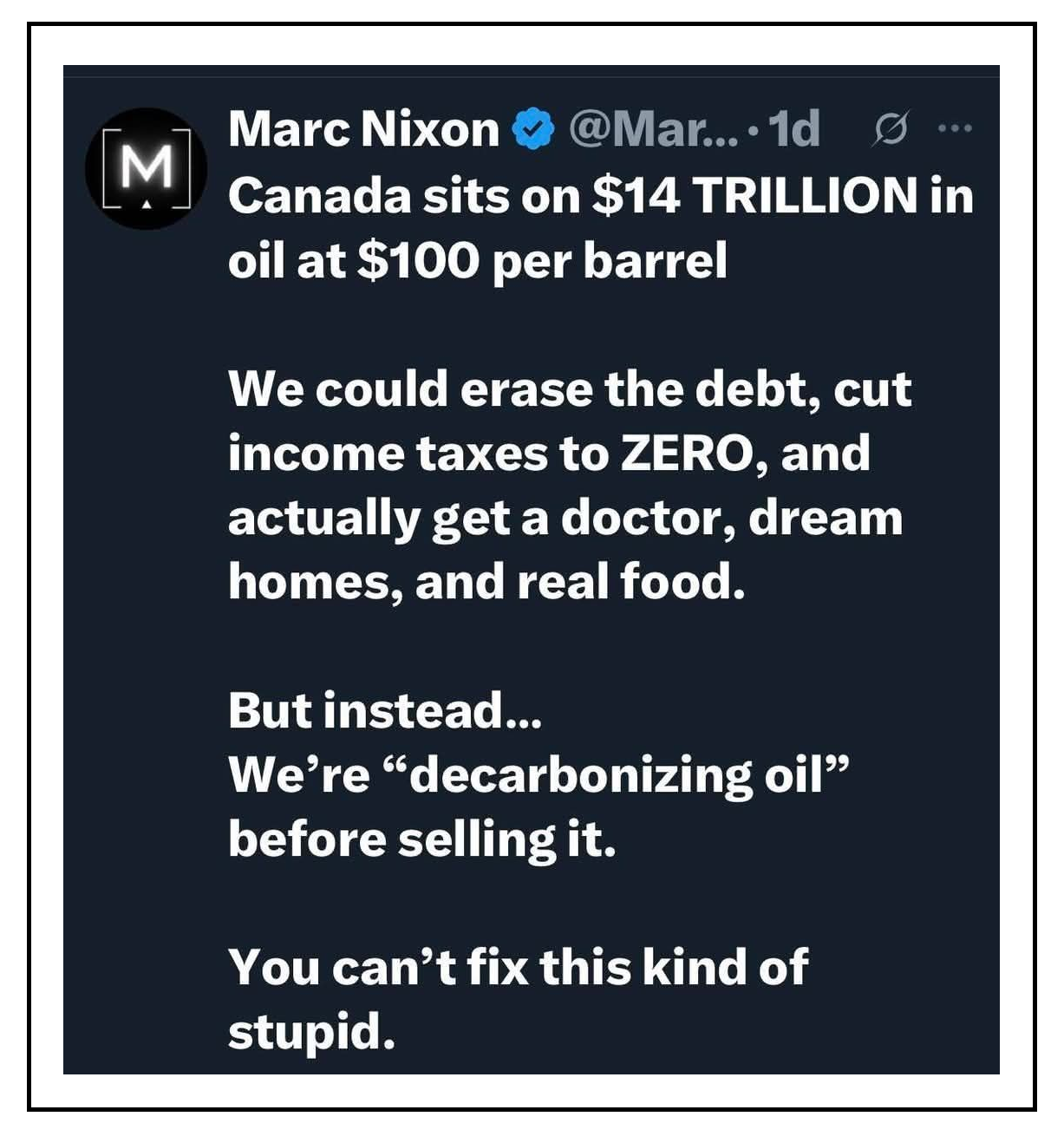1064x1136 pixels.
Task: Open the Marc Nixon profile avatar
Action: tap(146, 168)
